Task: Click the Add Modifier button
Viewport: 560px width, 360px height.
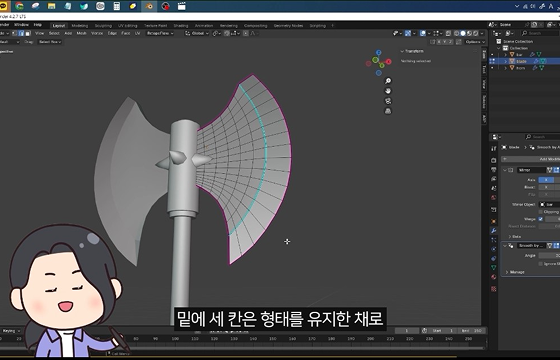Action: pos(531,159)
